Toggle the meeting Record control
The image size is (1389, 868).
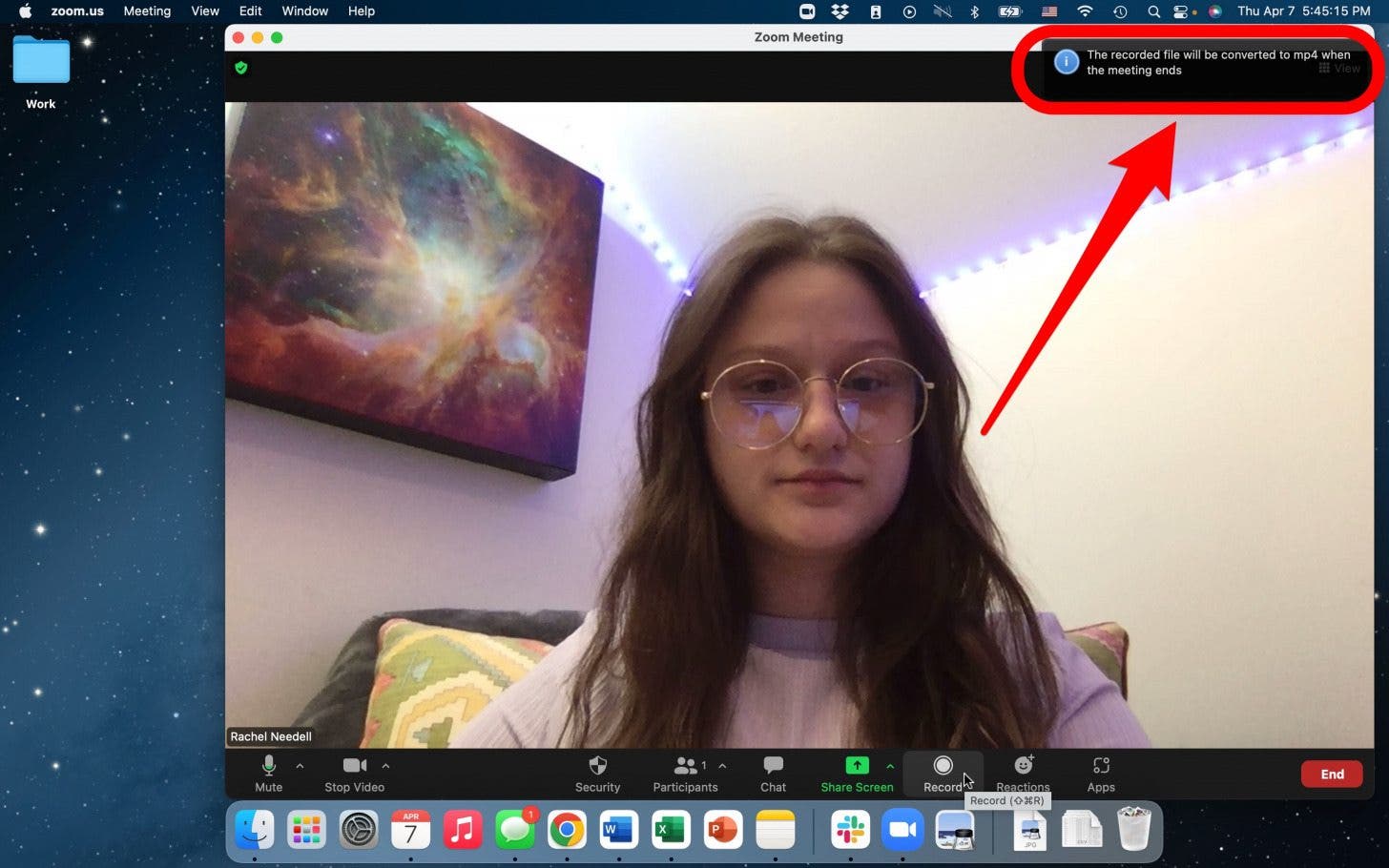pos(943,774)
